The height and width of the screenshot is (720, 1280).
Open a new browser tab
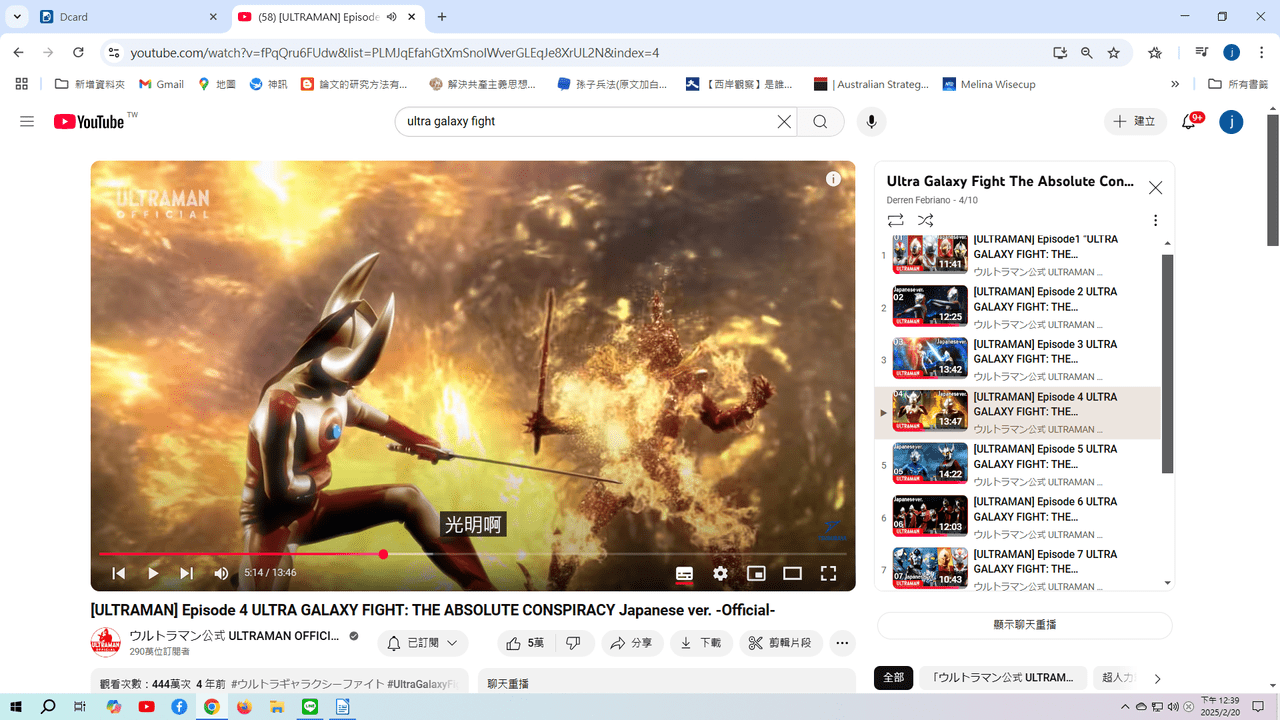[442, 17]
